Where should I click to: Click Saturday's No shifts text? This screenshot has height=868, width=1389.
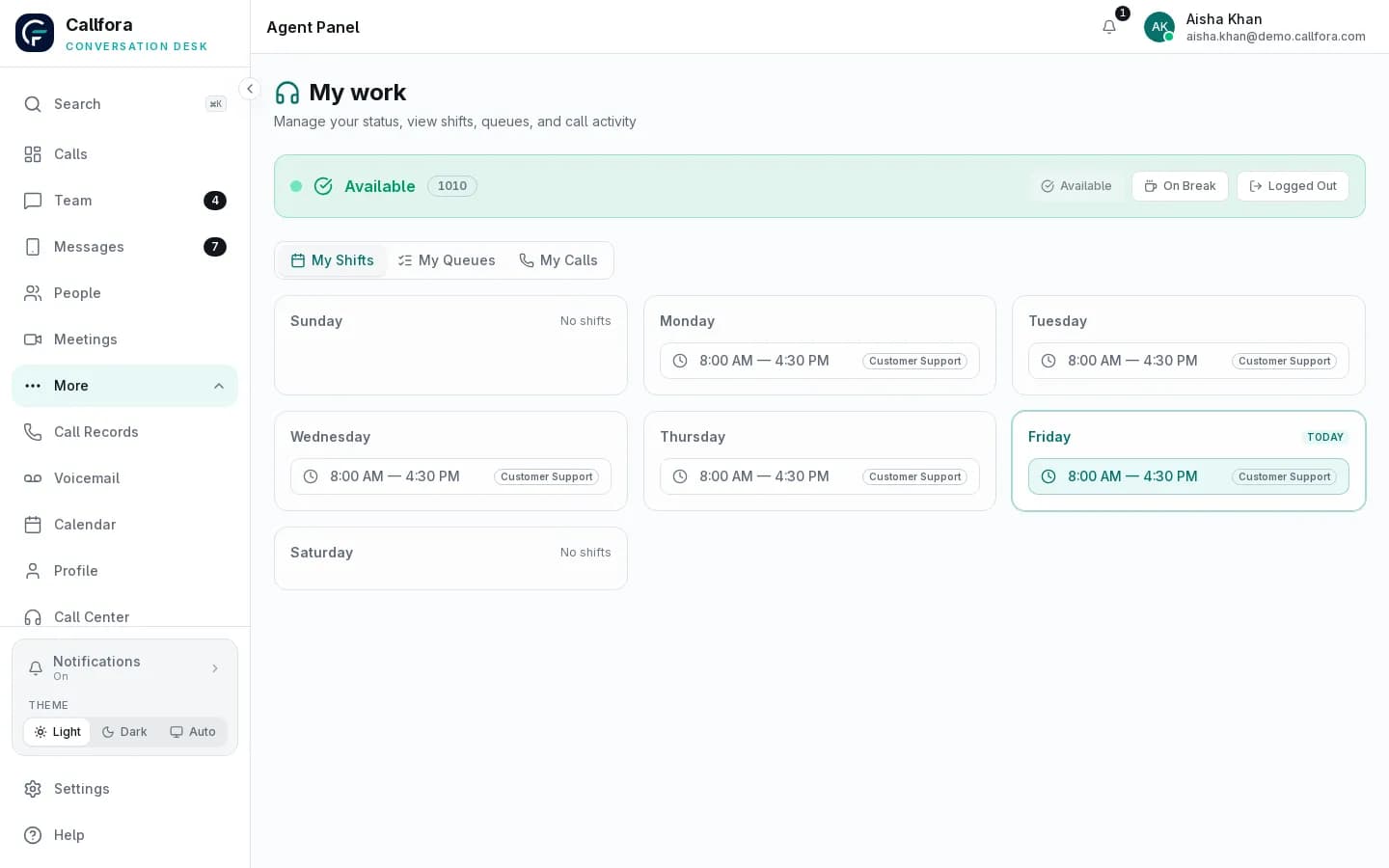(586, 553)
